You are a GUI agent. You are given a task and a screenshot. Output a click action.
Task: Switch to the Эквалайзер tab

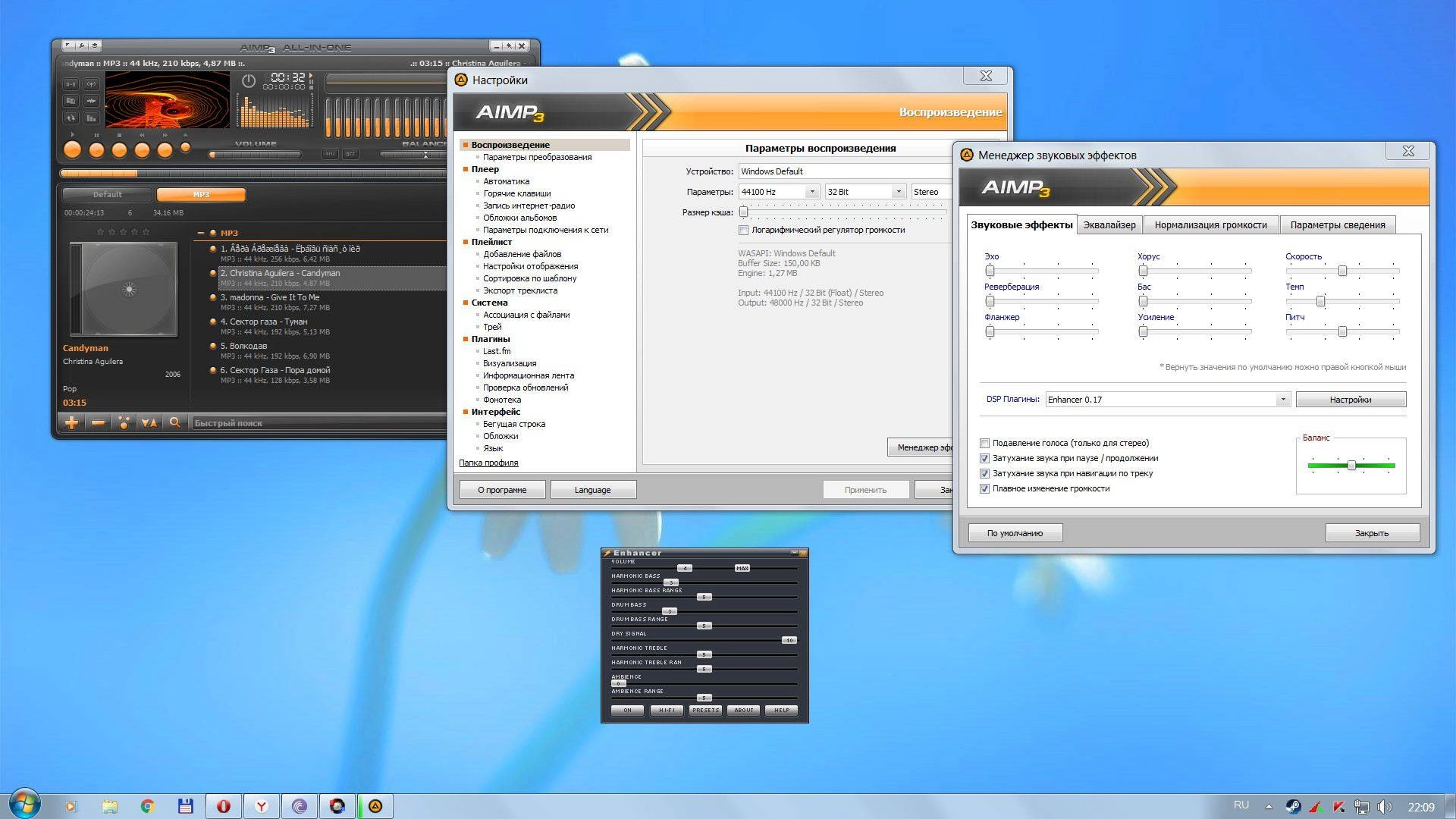1109,225
